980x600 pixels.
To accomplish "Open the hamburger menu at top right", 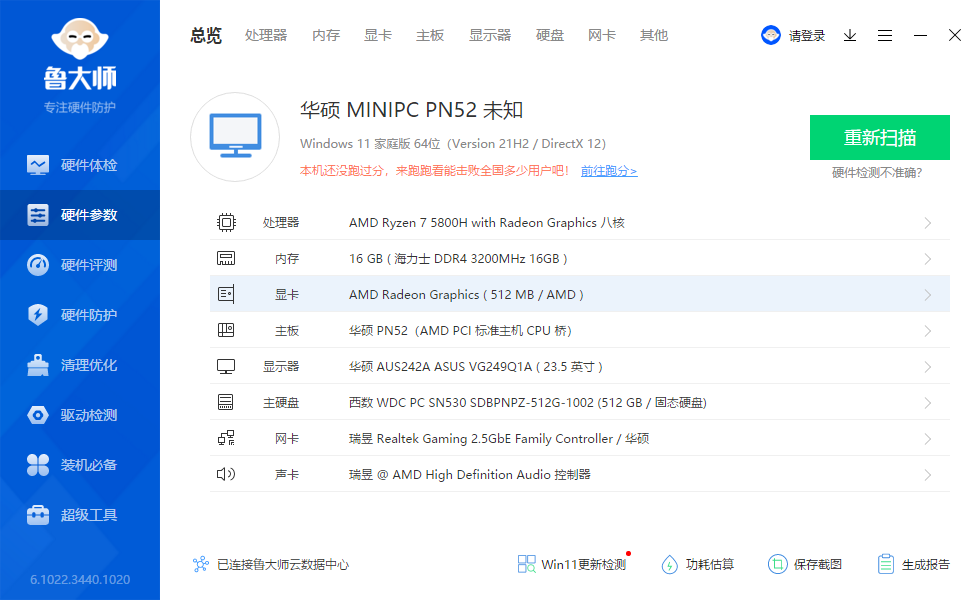I will coord(884,34).
